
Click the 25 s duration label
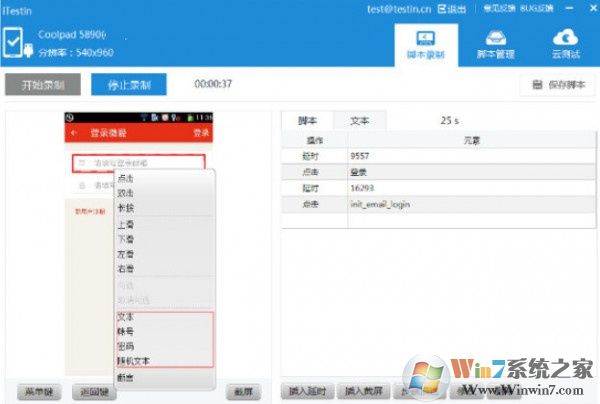(x=450, y=121)
